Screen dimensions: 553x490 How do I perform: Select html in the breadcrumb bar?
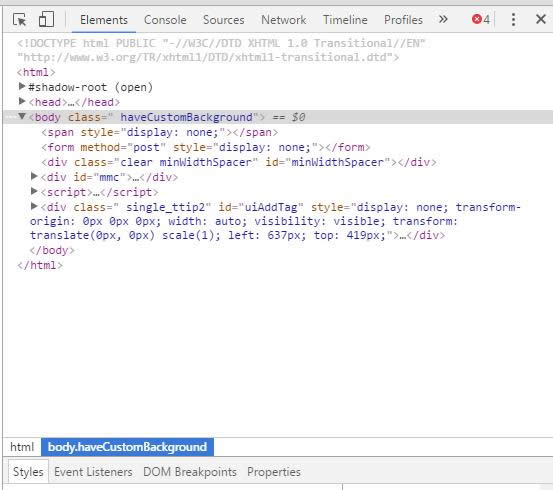22,447
